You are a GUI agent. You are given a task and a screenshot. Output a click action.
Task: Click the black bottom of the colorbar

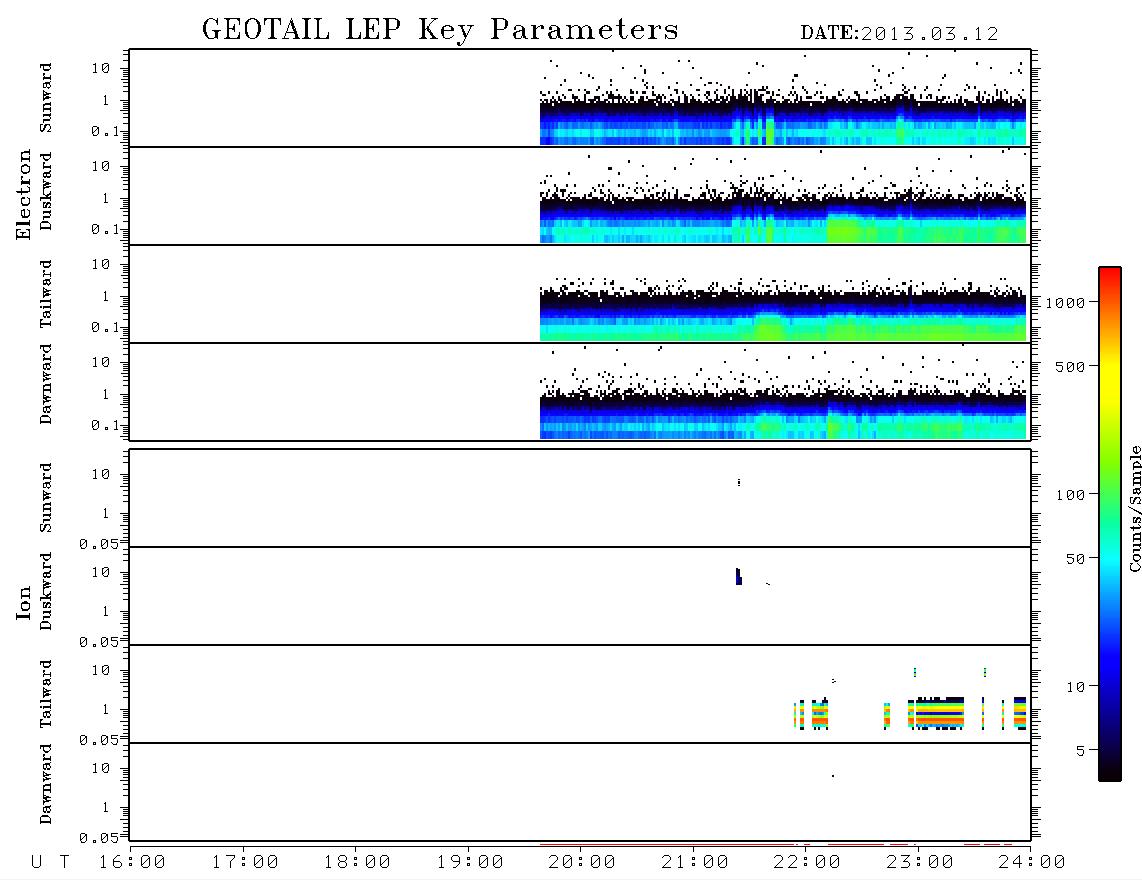(1110, 772)
